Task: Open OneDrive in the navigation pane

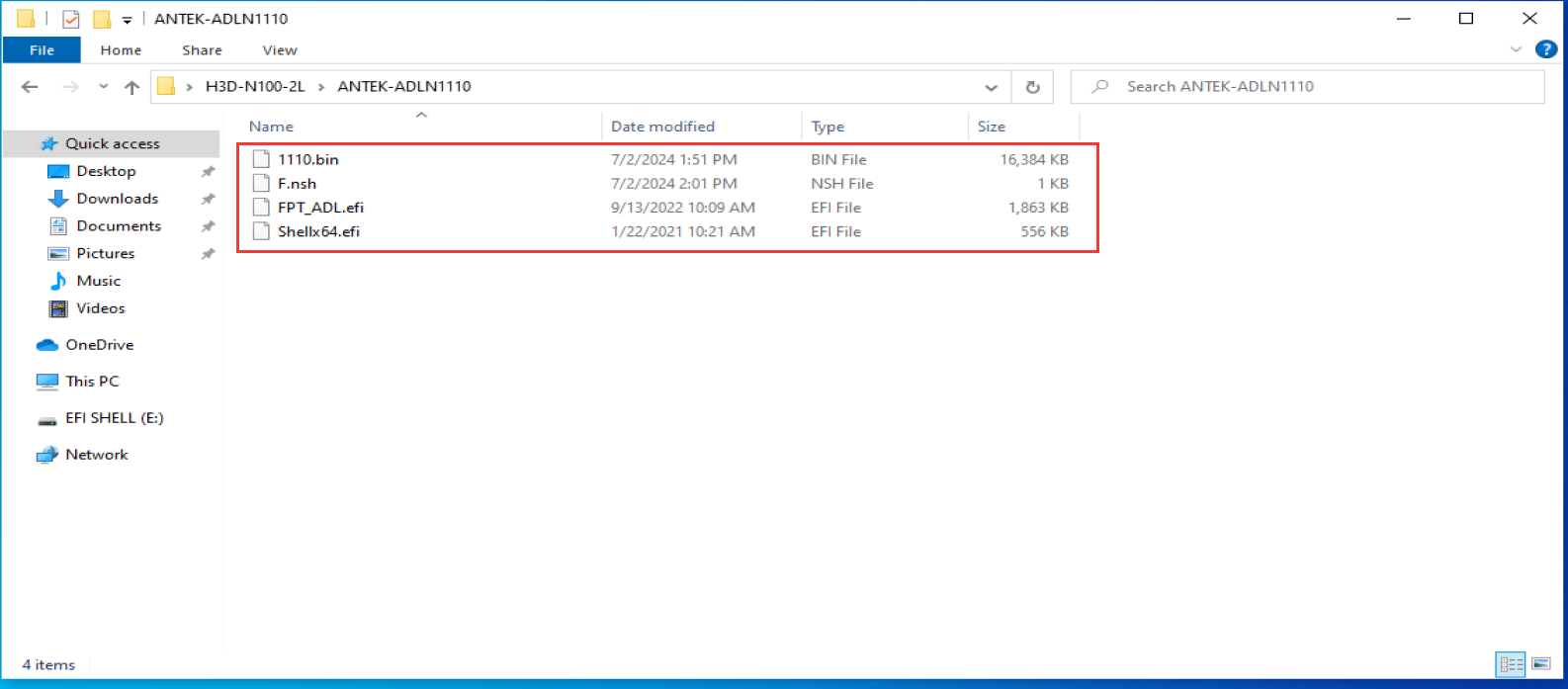Action: (99, 345)
